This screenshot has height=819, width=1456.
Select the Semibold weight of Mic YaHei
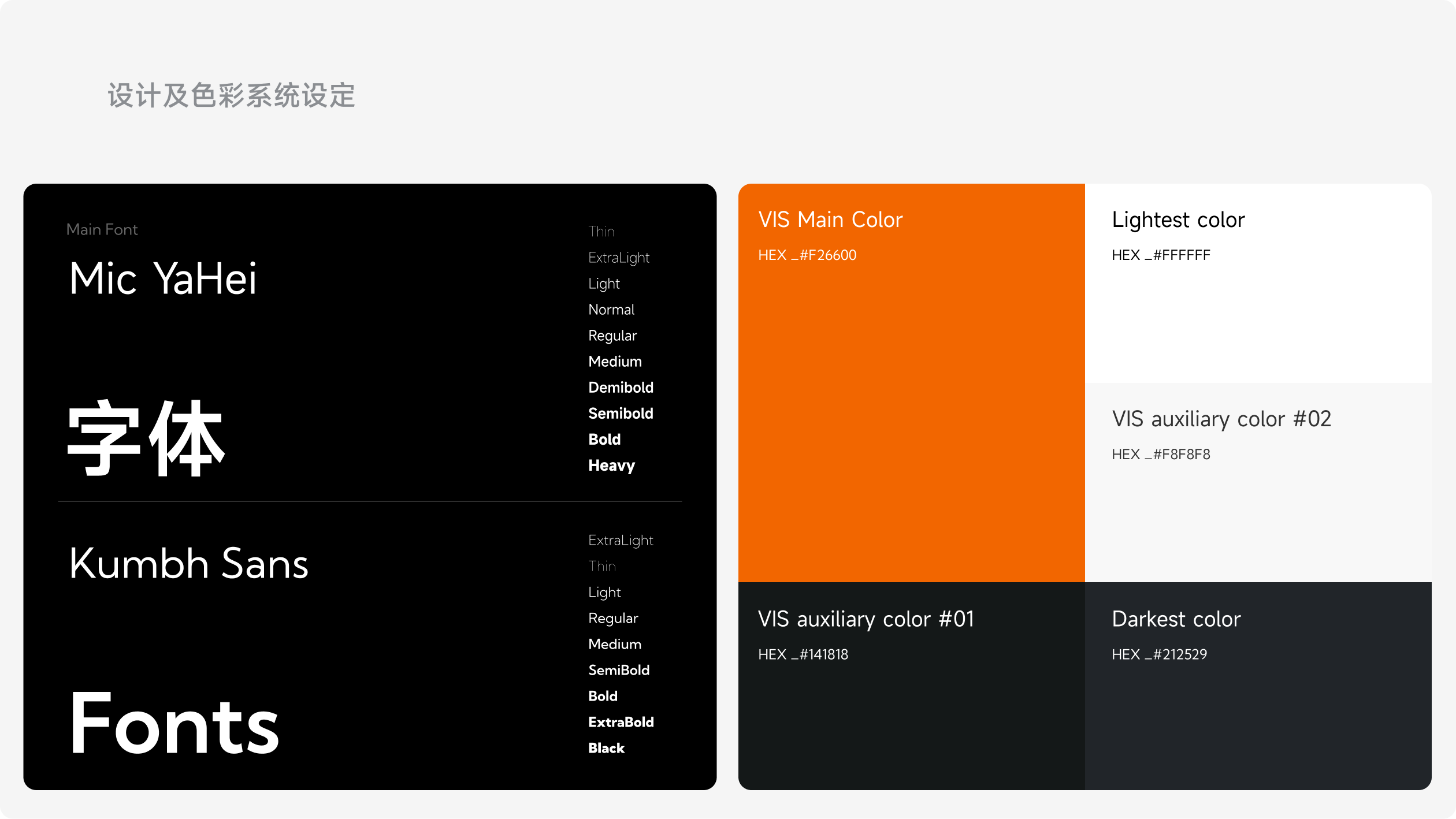coord(621,414)
